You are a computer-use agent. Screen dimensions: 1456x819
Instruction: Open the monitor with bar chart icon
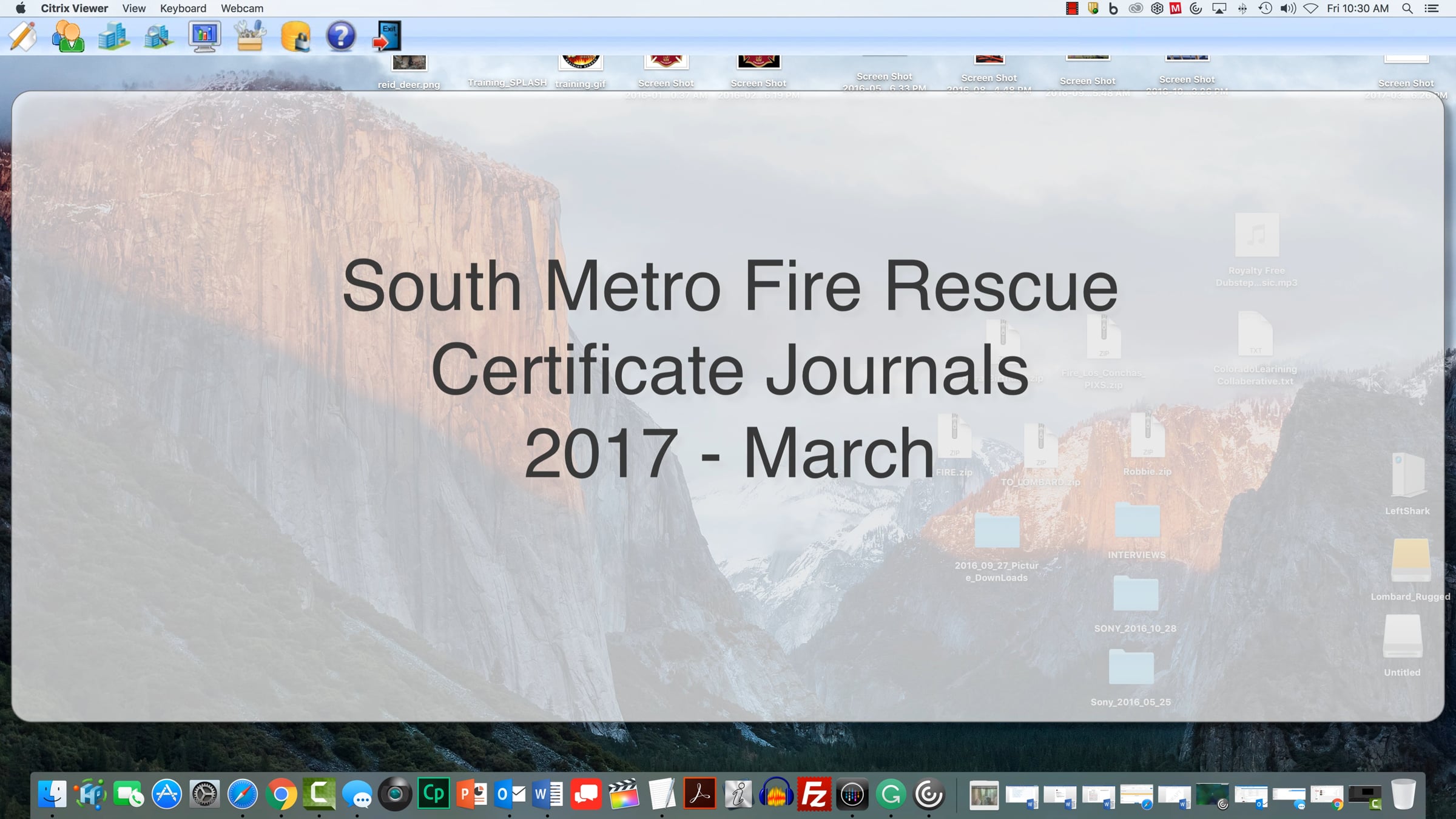tap(204, 36)
